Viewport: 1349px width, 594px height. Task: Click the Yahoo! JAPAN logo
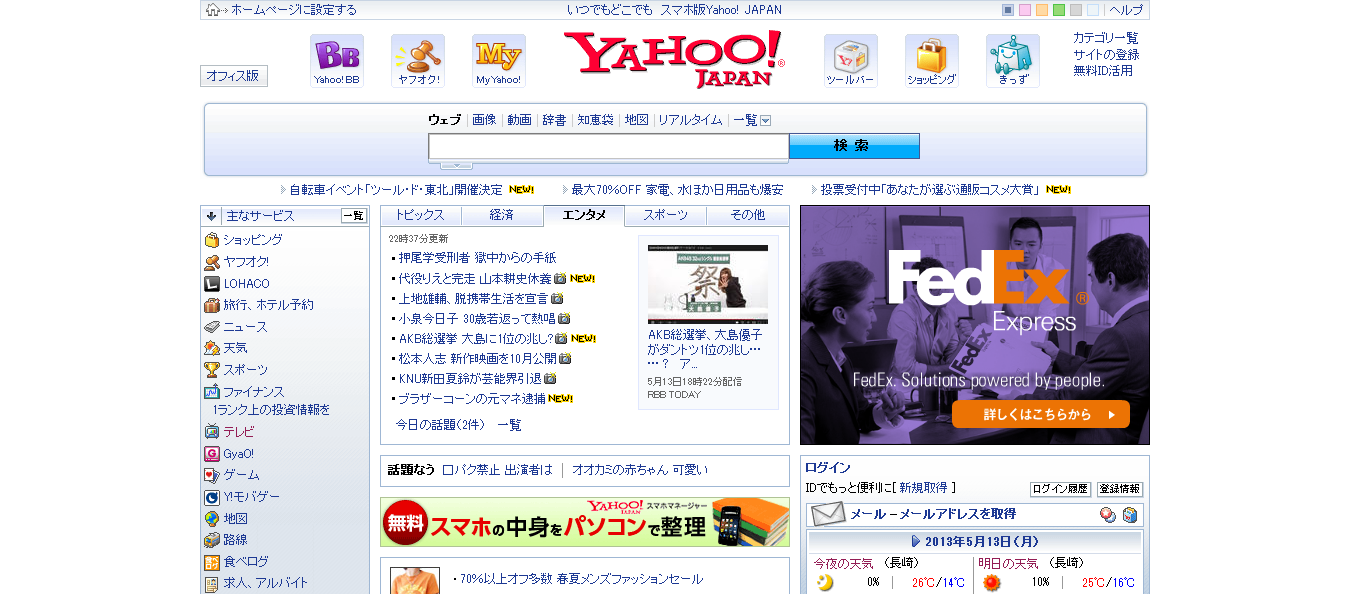[x=674, y=60]
